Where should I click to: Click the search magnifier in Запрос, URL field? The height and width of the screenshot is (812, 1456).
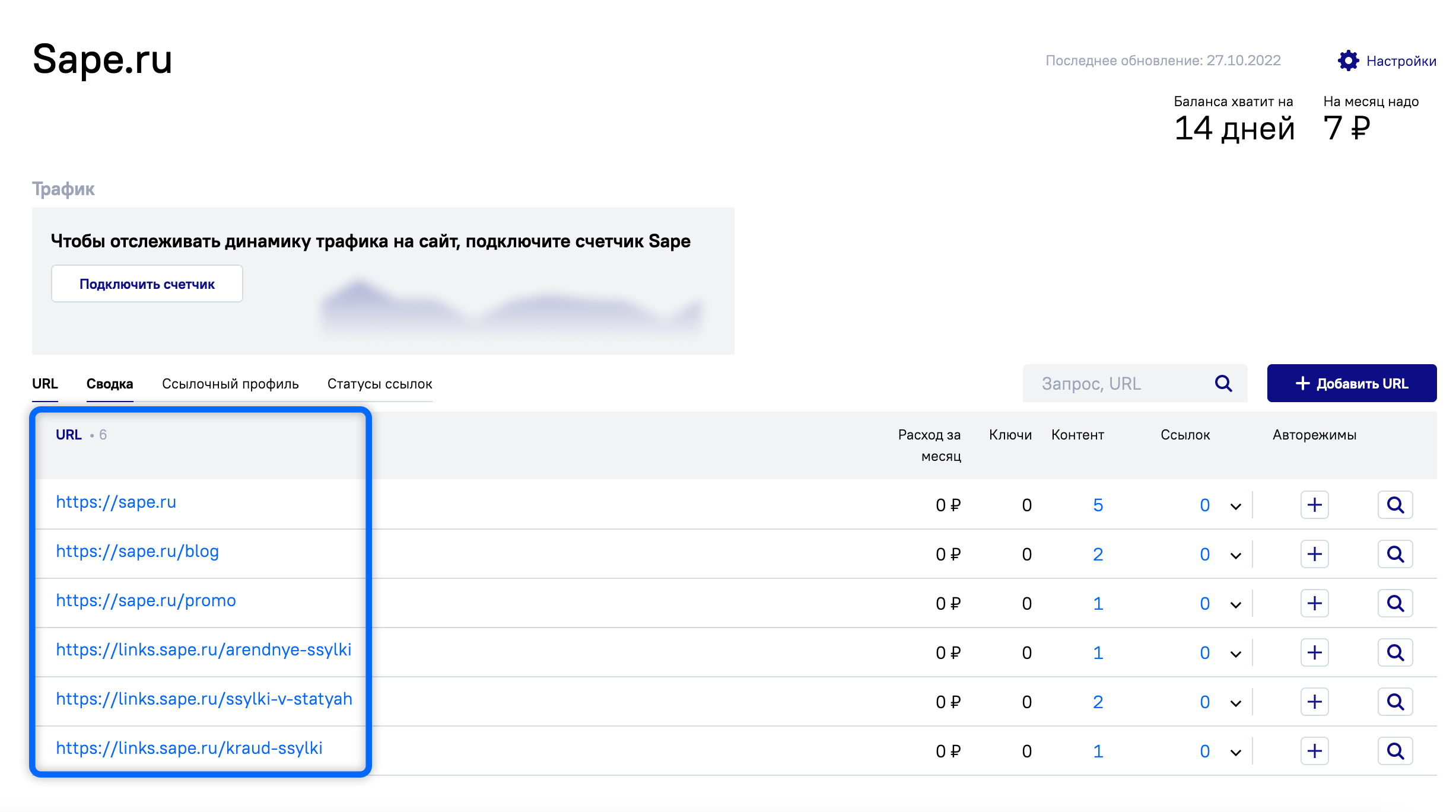point(1223,383)
